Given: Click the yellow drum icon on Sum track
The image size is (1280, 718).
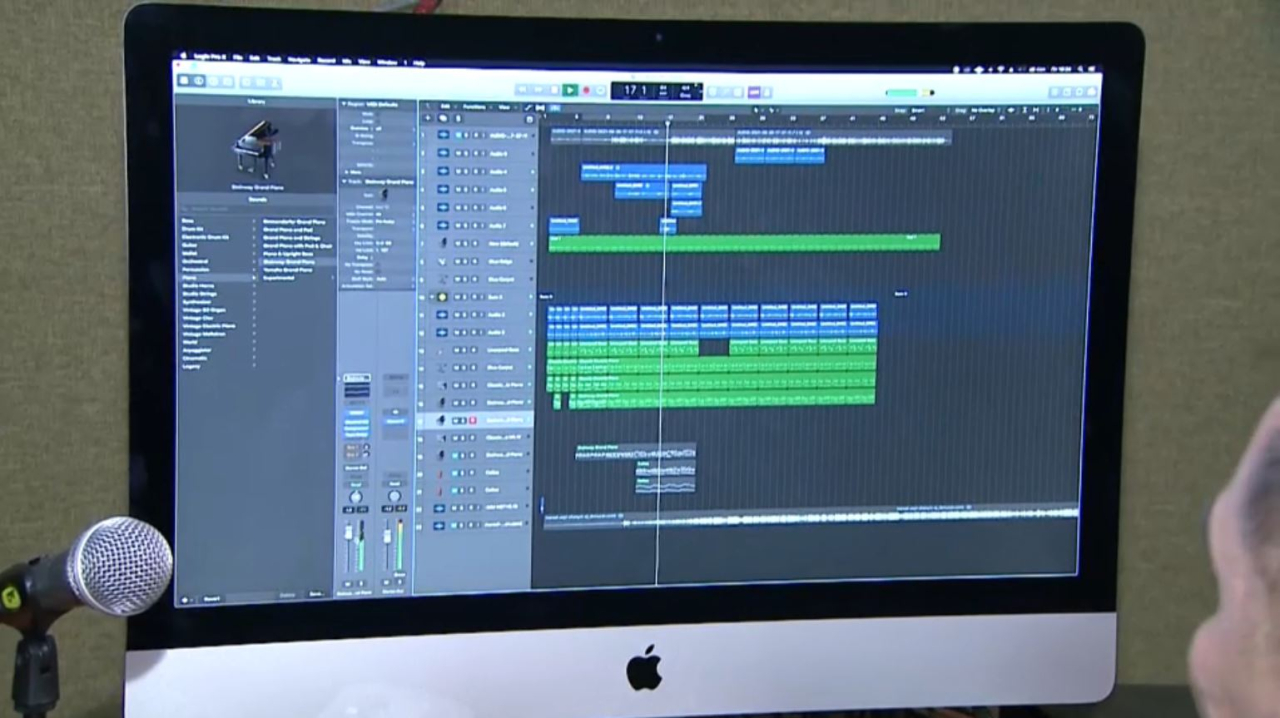Looking at the screenshot, I should (443, 297).
